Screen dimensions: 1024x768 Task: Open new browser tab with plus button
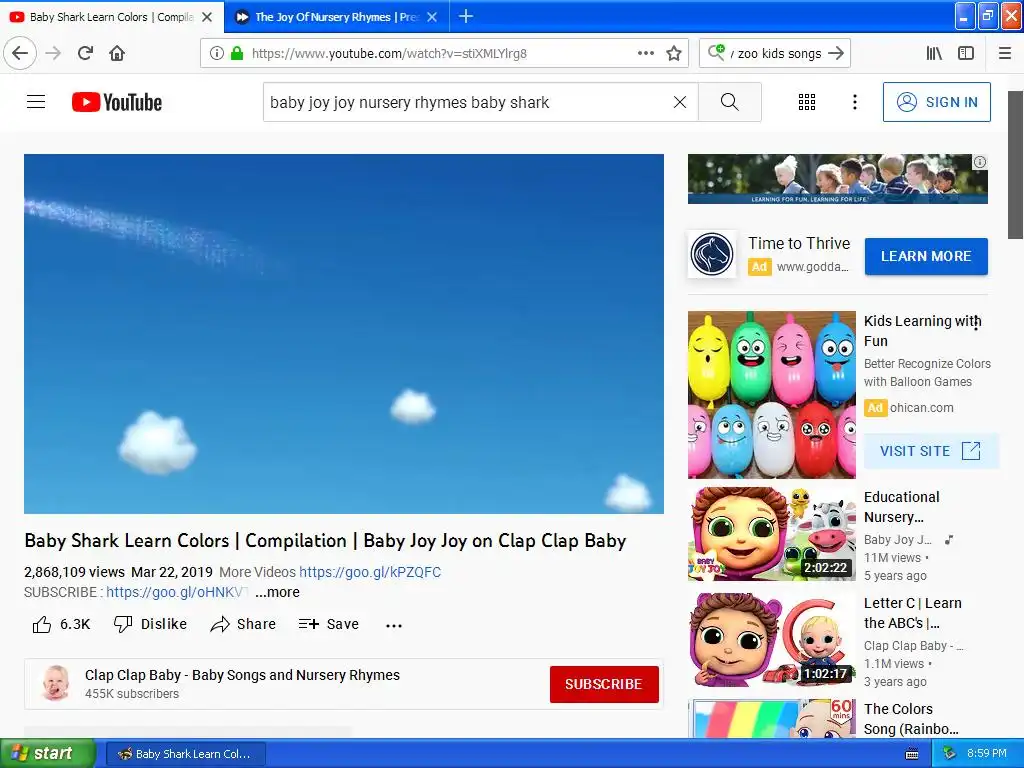coord(466,16)
